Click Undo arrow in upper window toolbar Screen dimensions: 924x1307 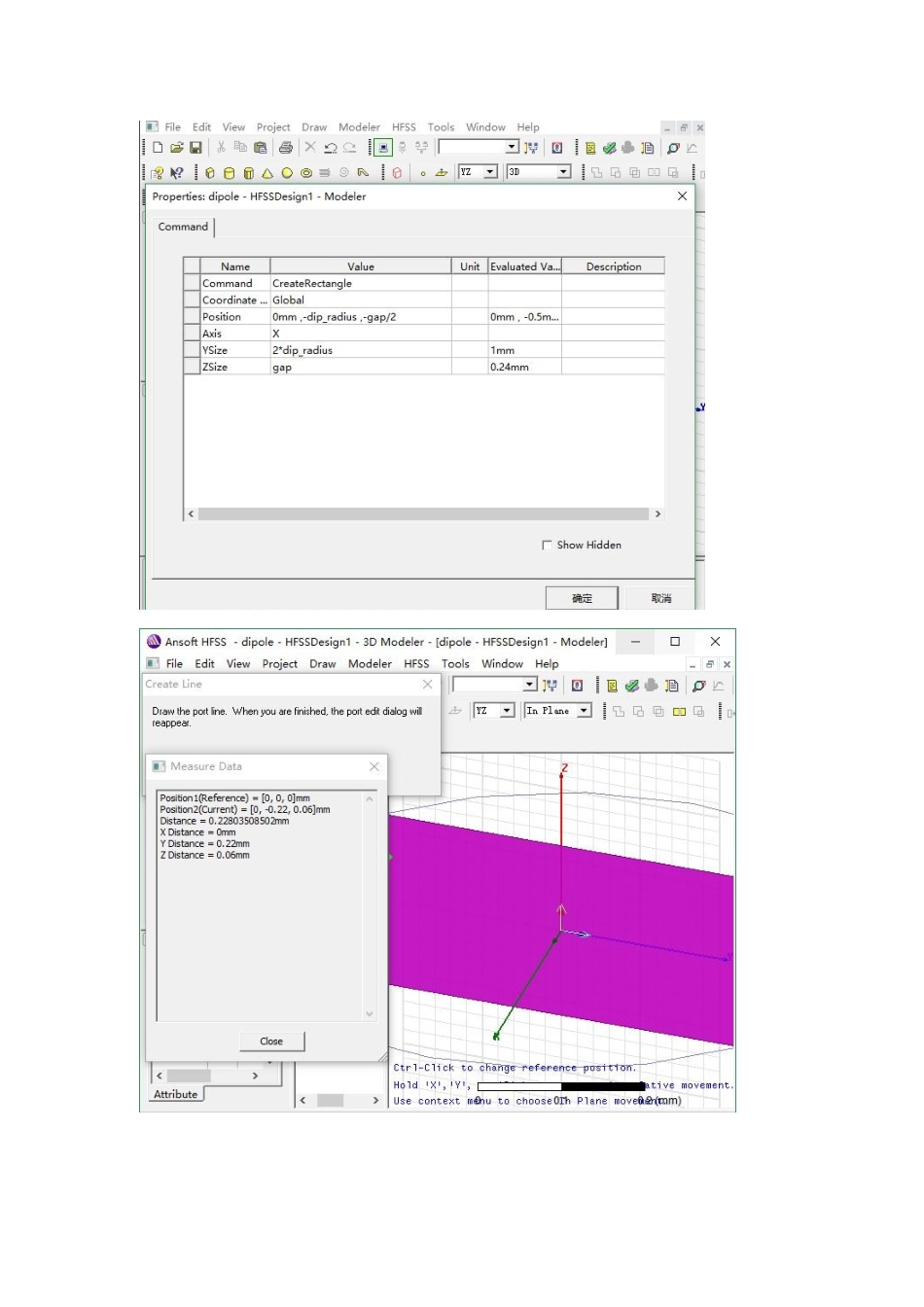[331, 148]
